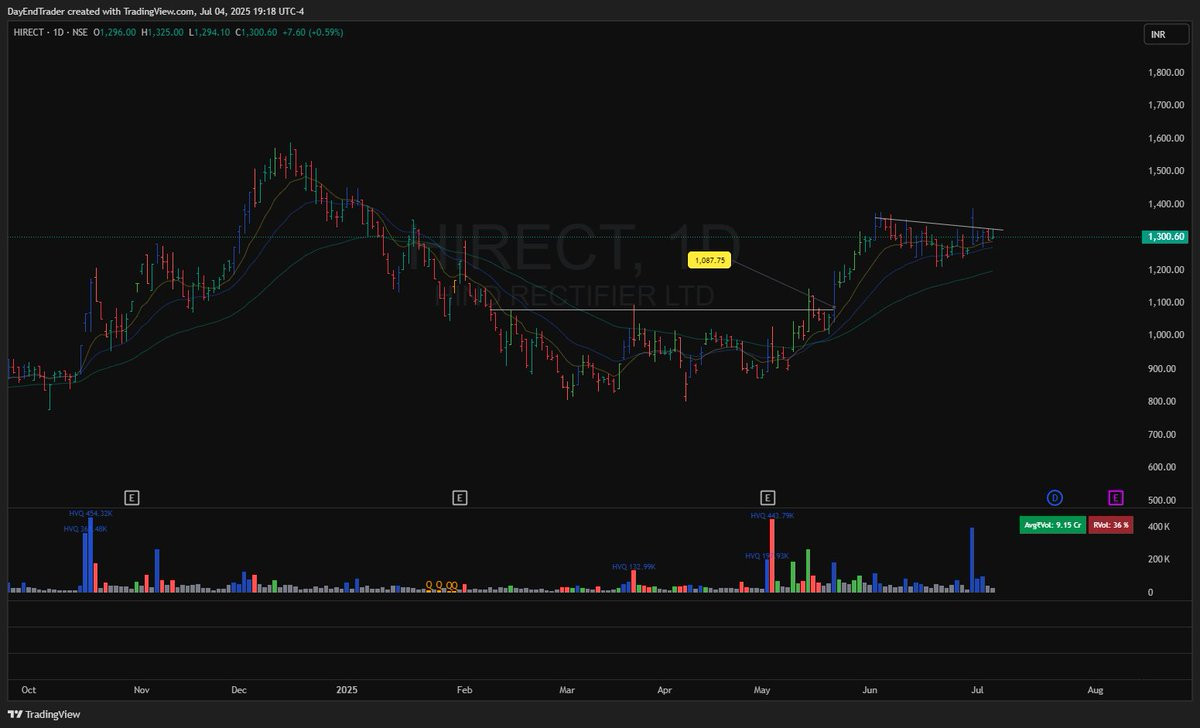Image resolution: width=1200 pixels, height=728 pixels.
Task: Click the open value O1,296.00
Action: (115, 33)
